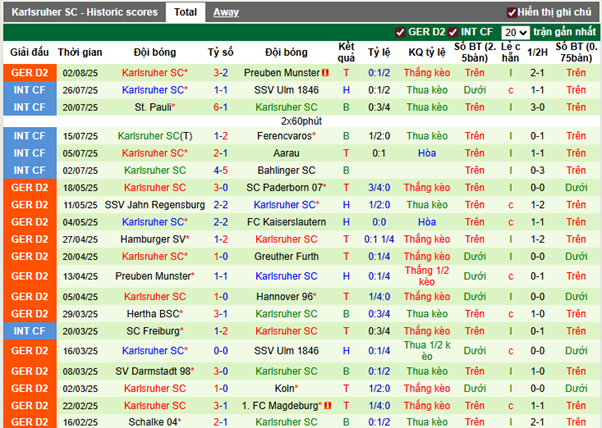Click the 2-1 score on 16/02/25
The height and width of the screenshot is (428, 602).
tap(221, 422)
